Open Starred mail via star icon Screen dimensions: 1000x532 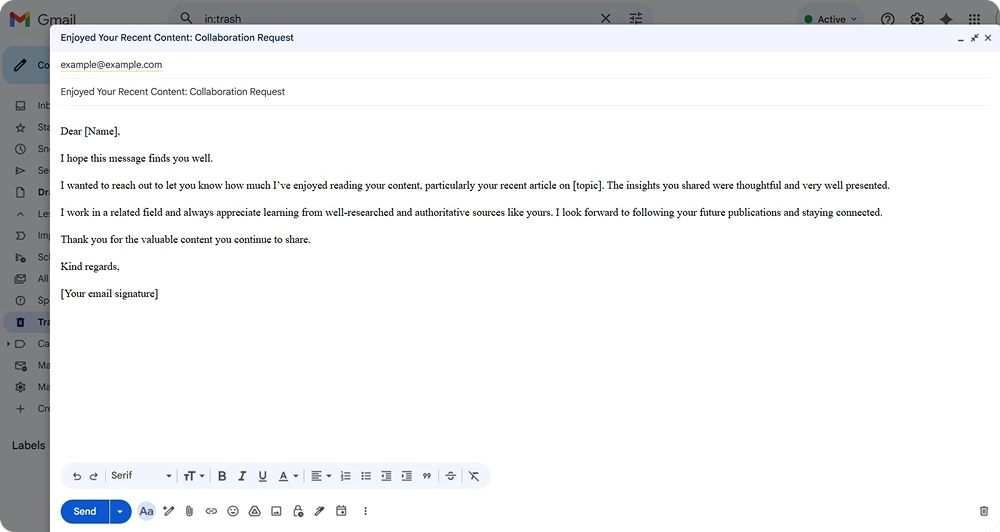pos(20,128)
